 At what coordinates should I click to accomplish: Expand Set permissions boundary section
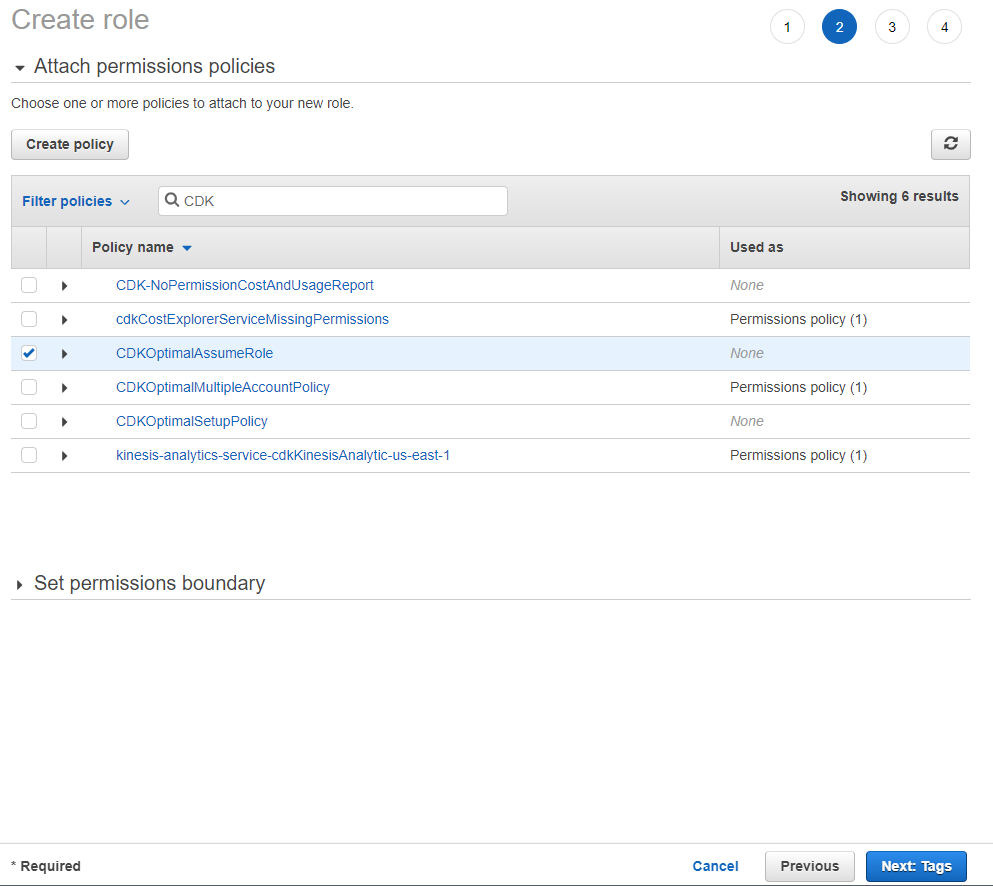point(20,585)
